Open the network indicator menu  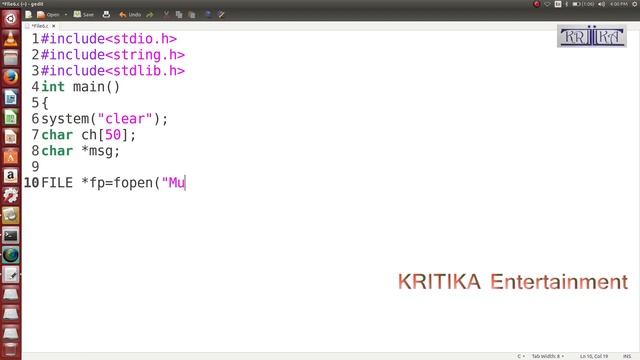(547, 4)
